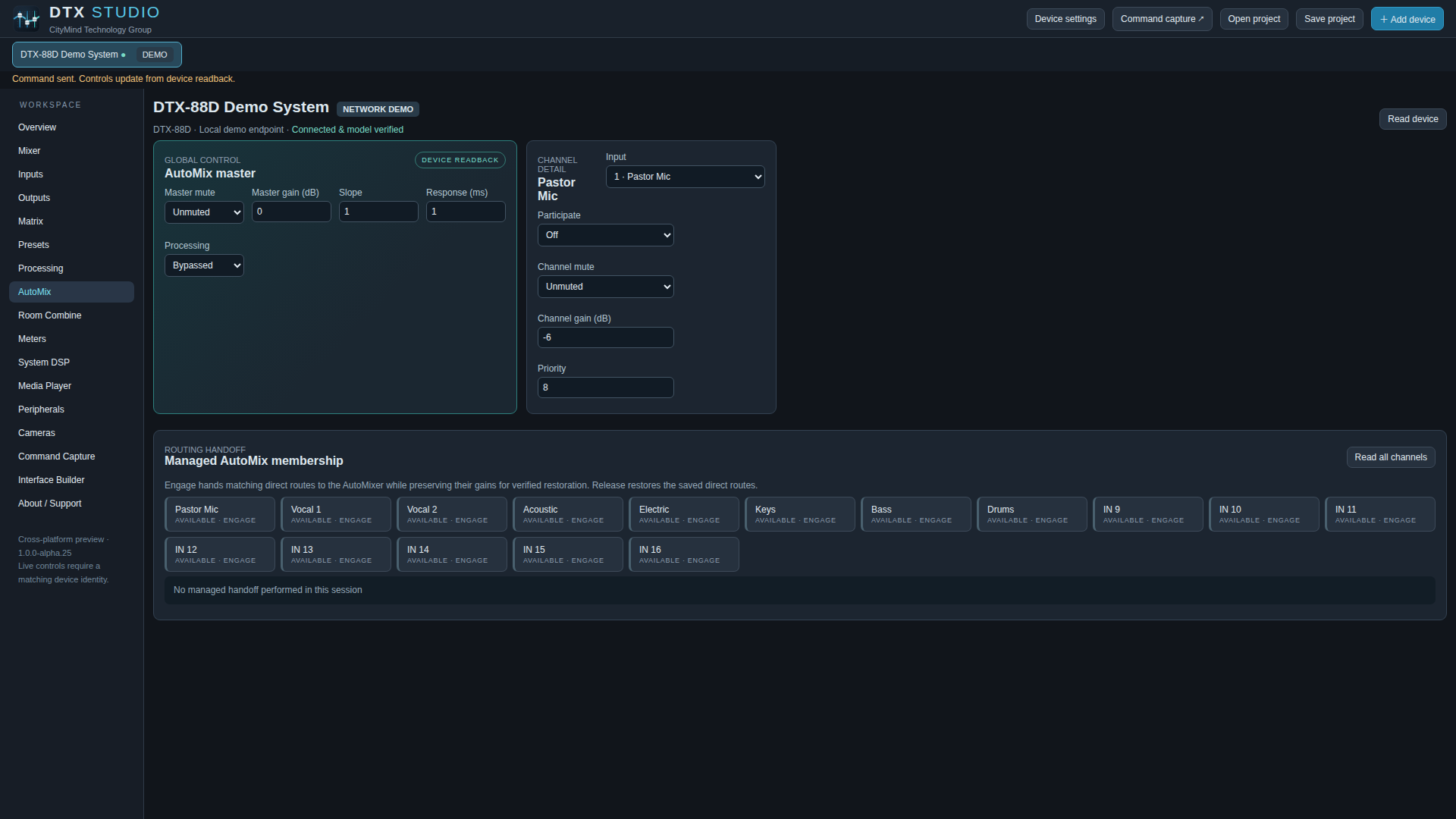Open the Input channel selector dropdown
This screenshot has height=819, width=1456.
coord(685,177)
